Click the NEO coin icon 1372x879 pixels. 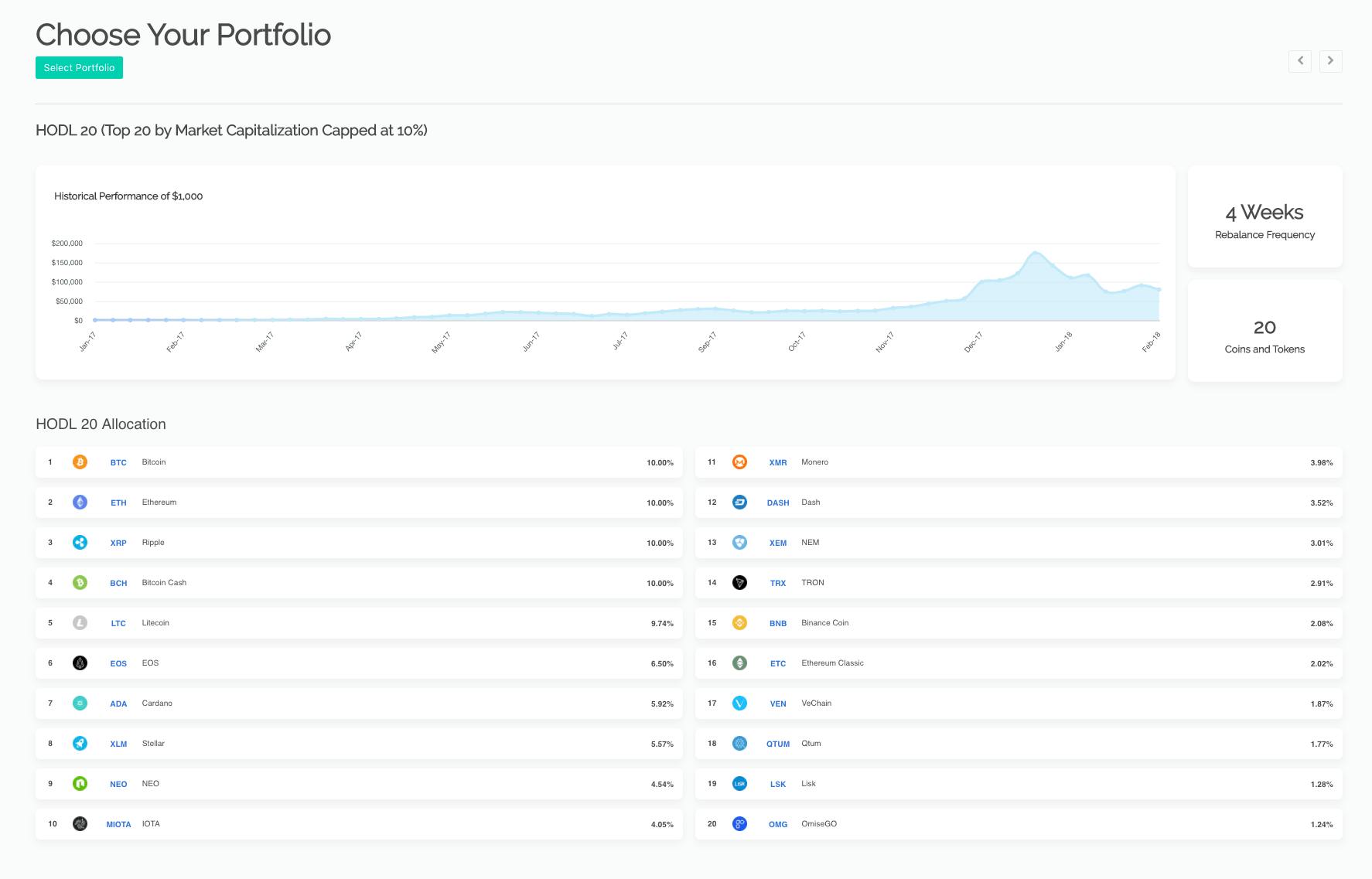tap(80, 784)
